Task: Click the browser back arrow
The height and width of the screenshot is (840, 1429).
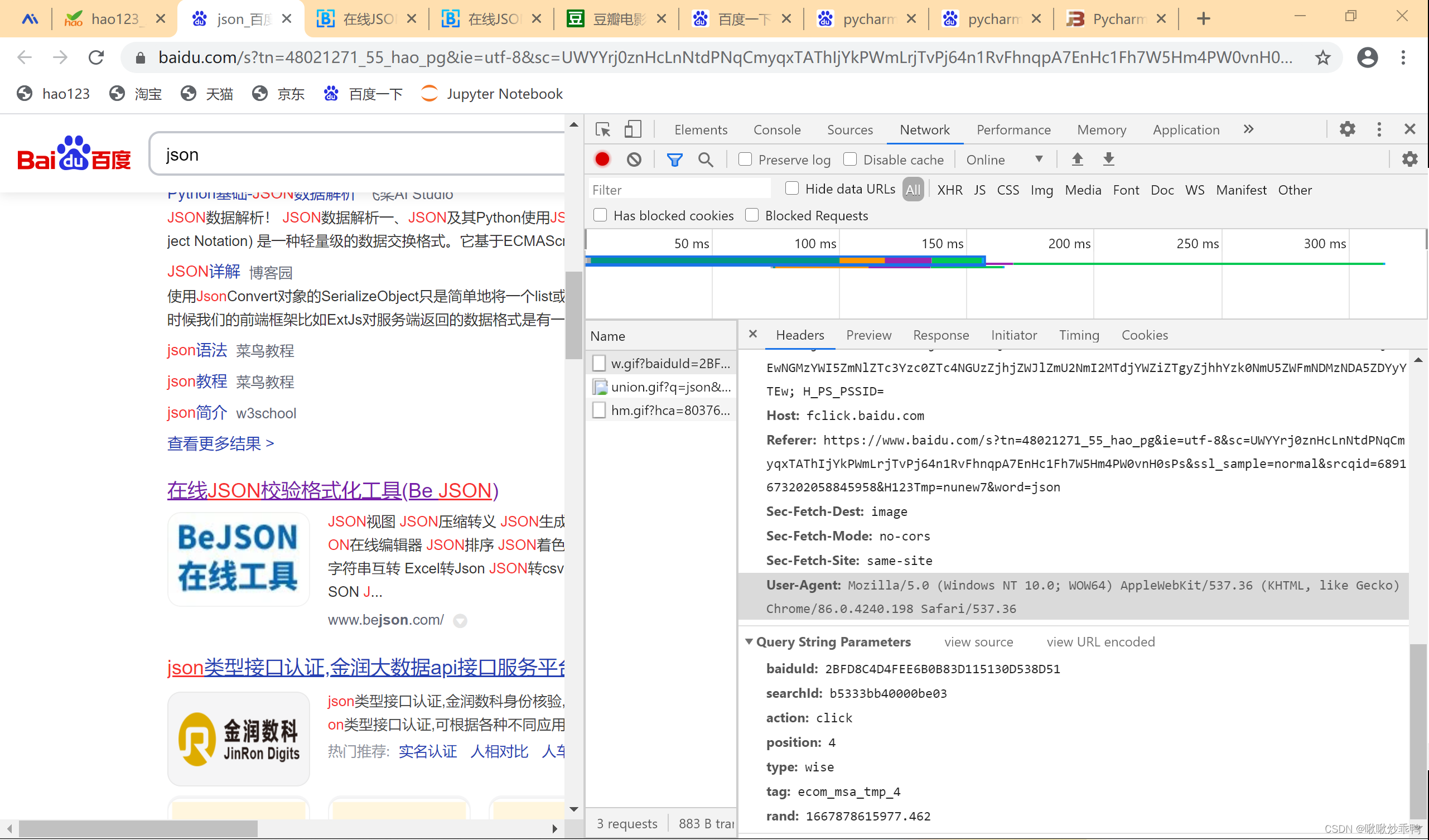Action: pos(25,57)
